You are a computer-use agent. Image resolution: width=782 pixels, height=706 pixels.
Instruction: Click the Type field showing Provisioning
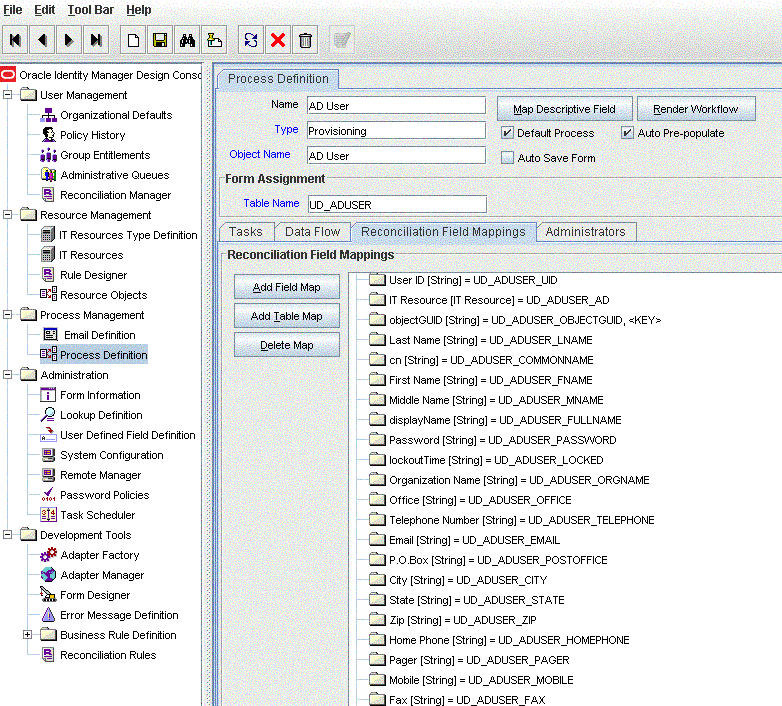[x=396, y=131]
